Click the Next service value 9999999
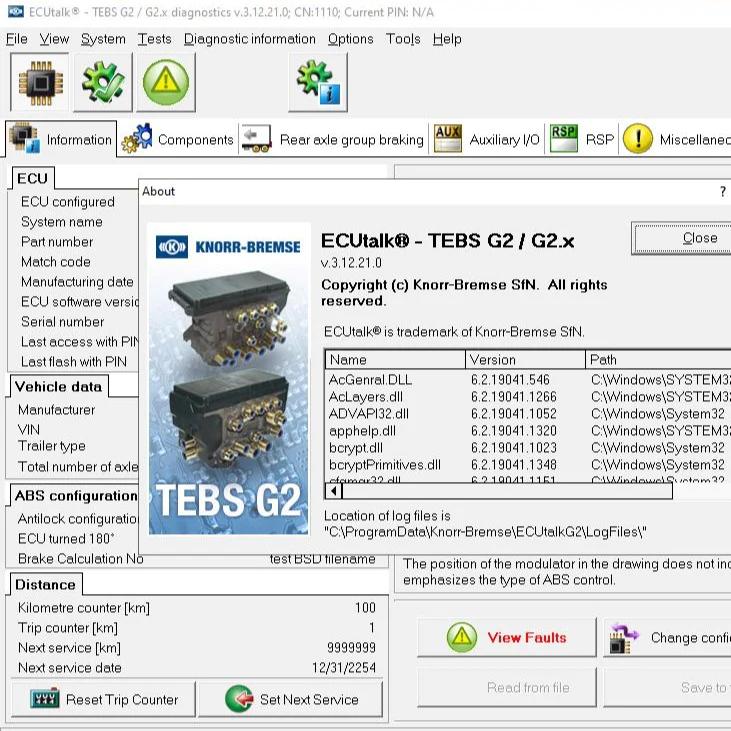The image size is (731, 731). point(352,648)
